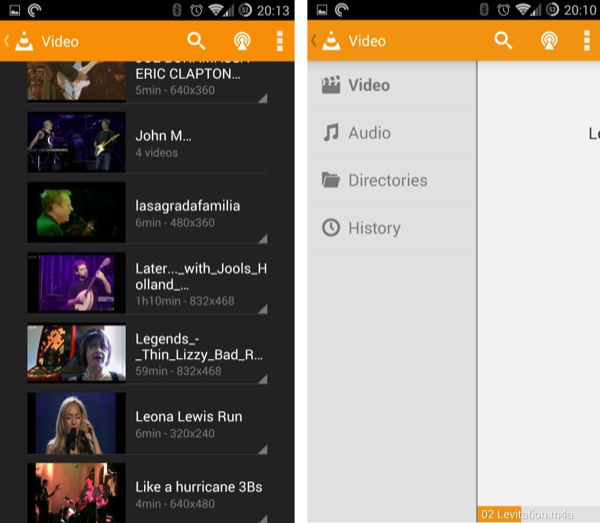The height and width of the screenshot is (523, 600).
Task: Tap the search icon in right screen
Action: [503, 40]
